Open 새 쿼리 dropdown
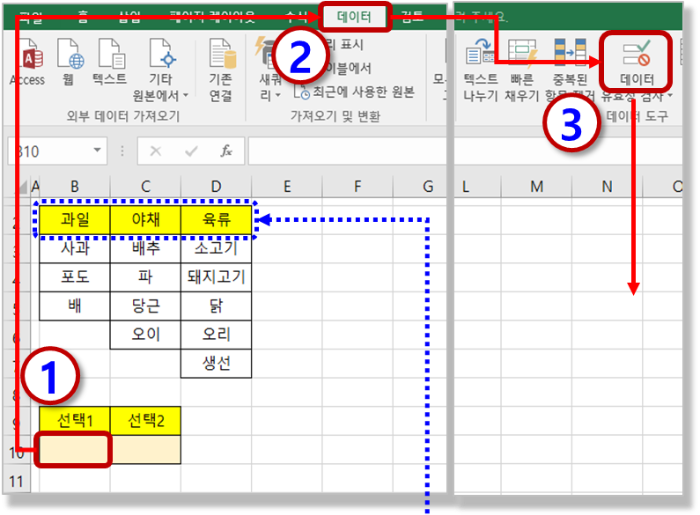The height and width of the screenshot is (515, 700). tap(270, 70)
